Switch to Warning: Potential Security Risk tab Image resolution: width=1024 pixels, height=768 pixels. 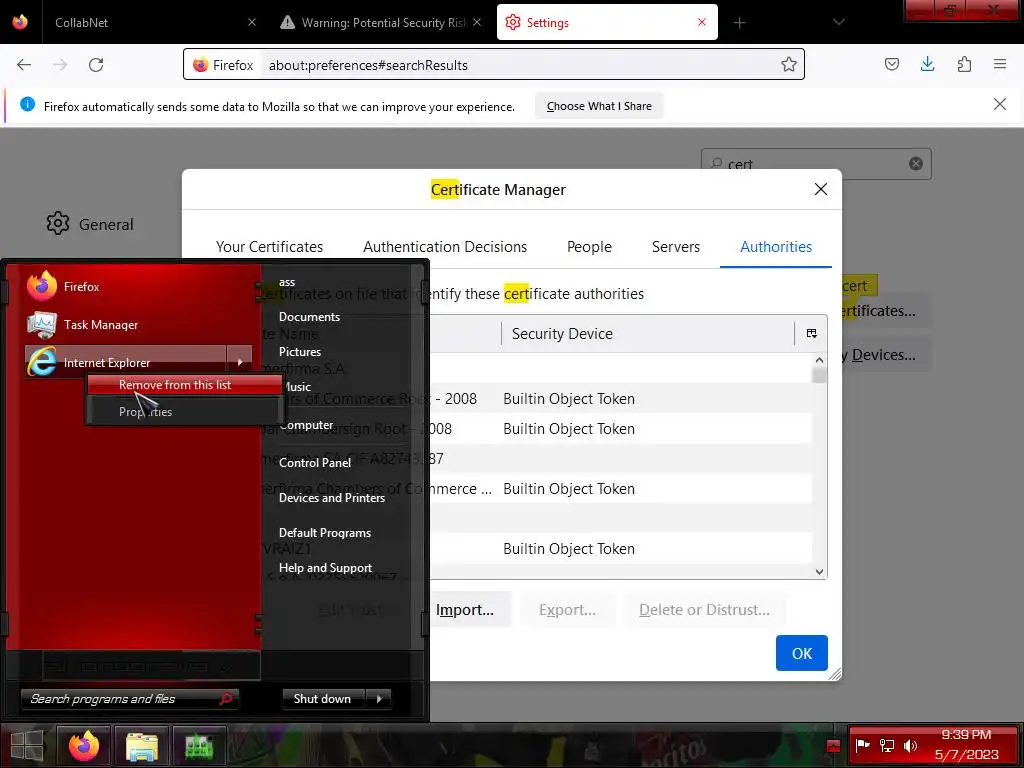pos(382,22)
